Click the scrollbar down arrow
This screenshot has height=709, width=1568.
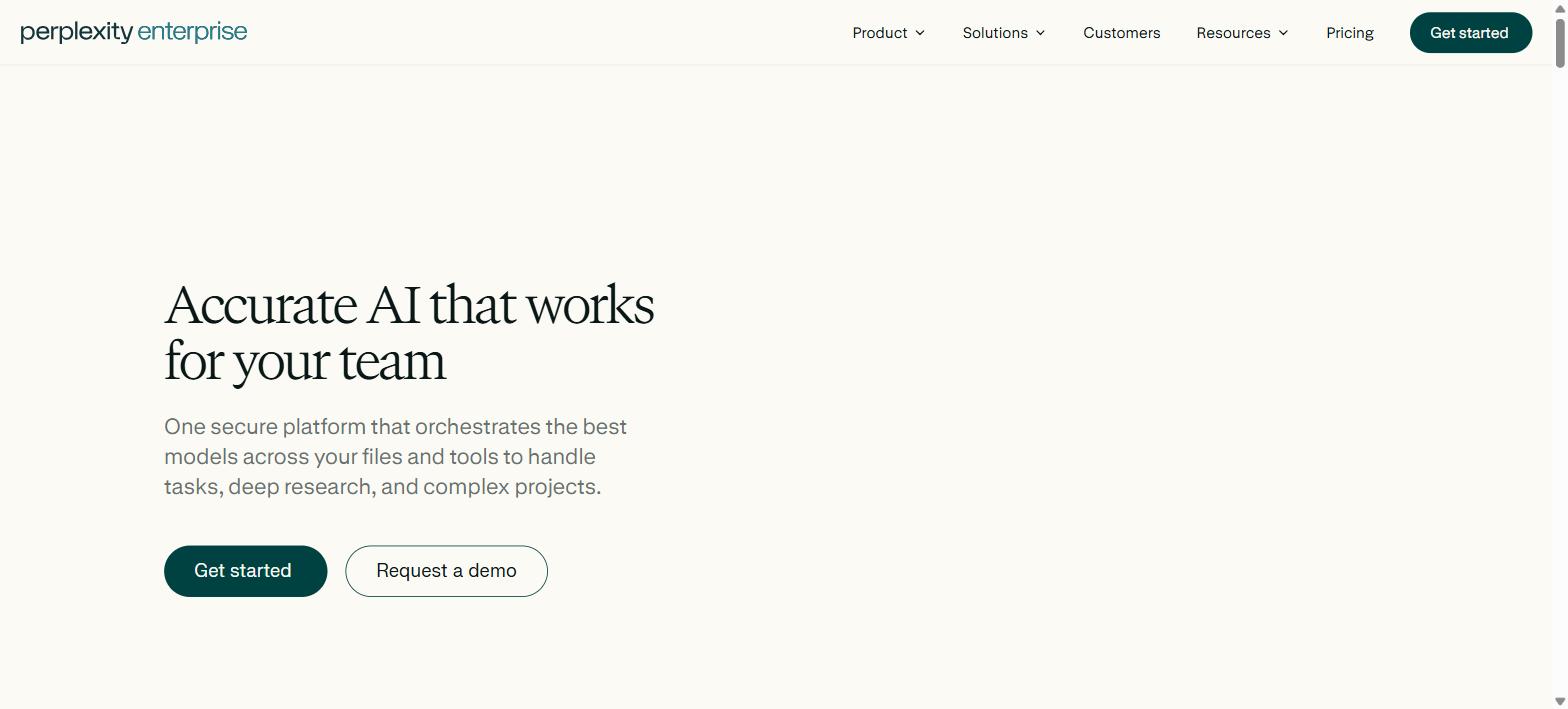click(1559, 701)
